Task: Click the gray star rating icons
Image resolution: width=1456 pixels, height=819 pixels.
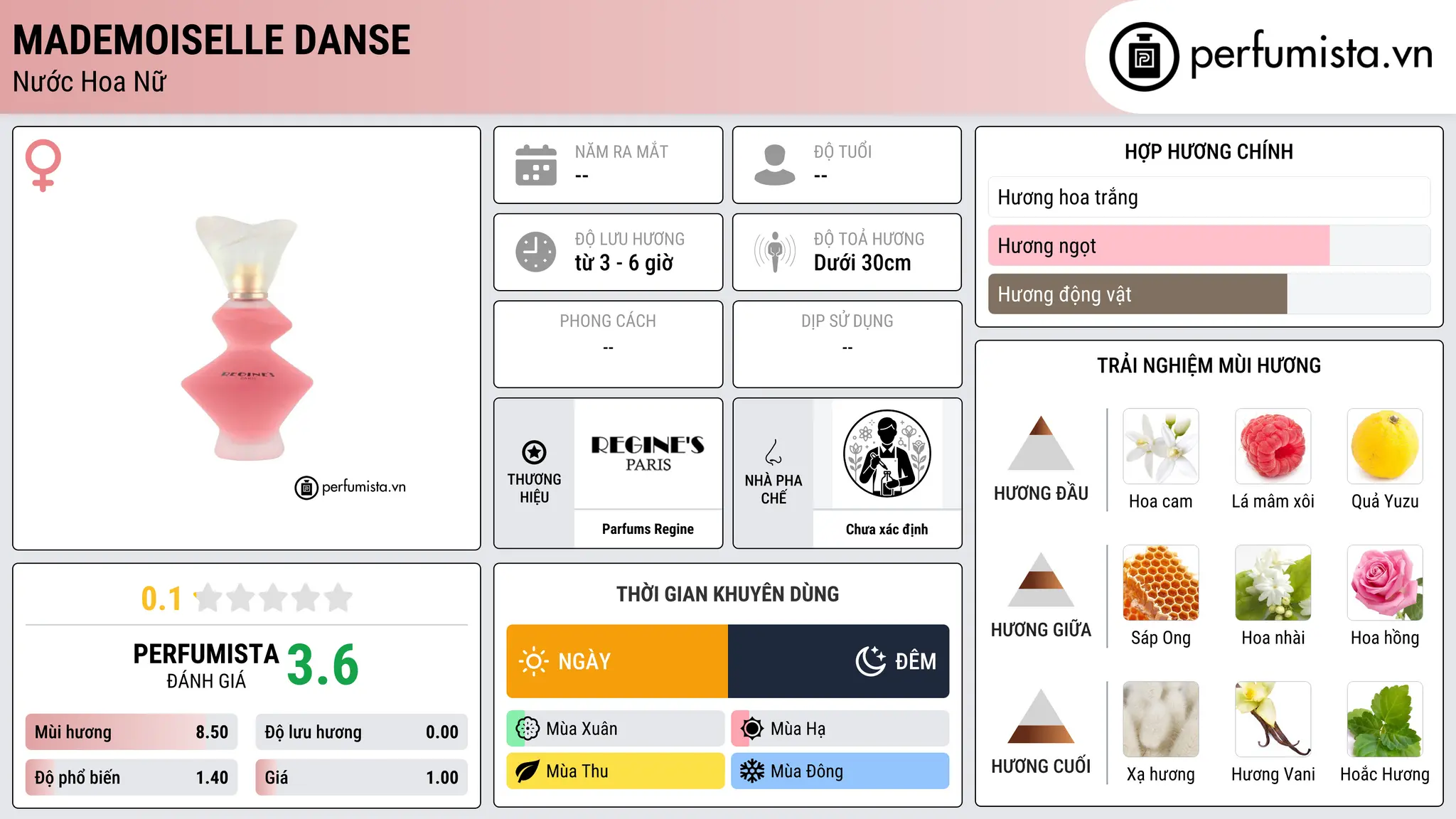Action: pos(274,598)
